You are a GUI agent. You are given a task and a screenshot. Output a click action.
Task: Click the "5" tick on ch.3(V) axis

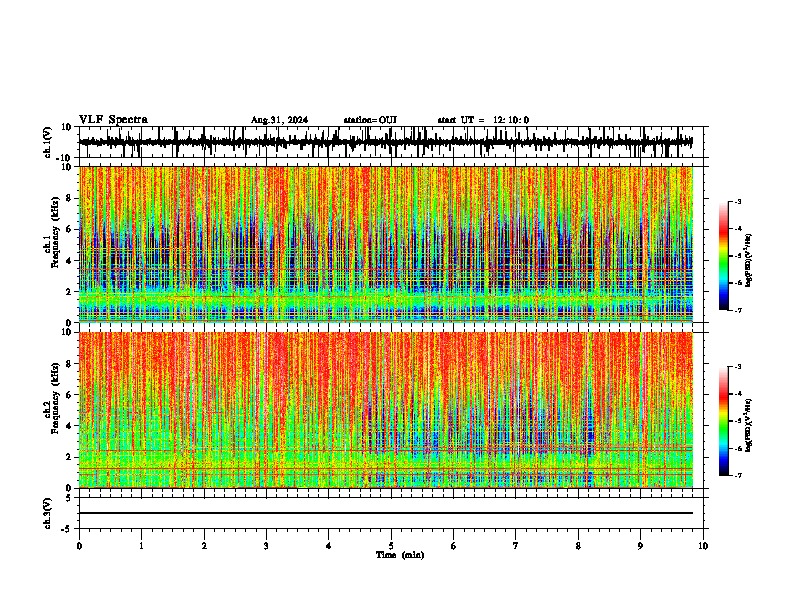[x=69, y=498]
